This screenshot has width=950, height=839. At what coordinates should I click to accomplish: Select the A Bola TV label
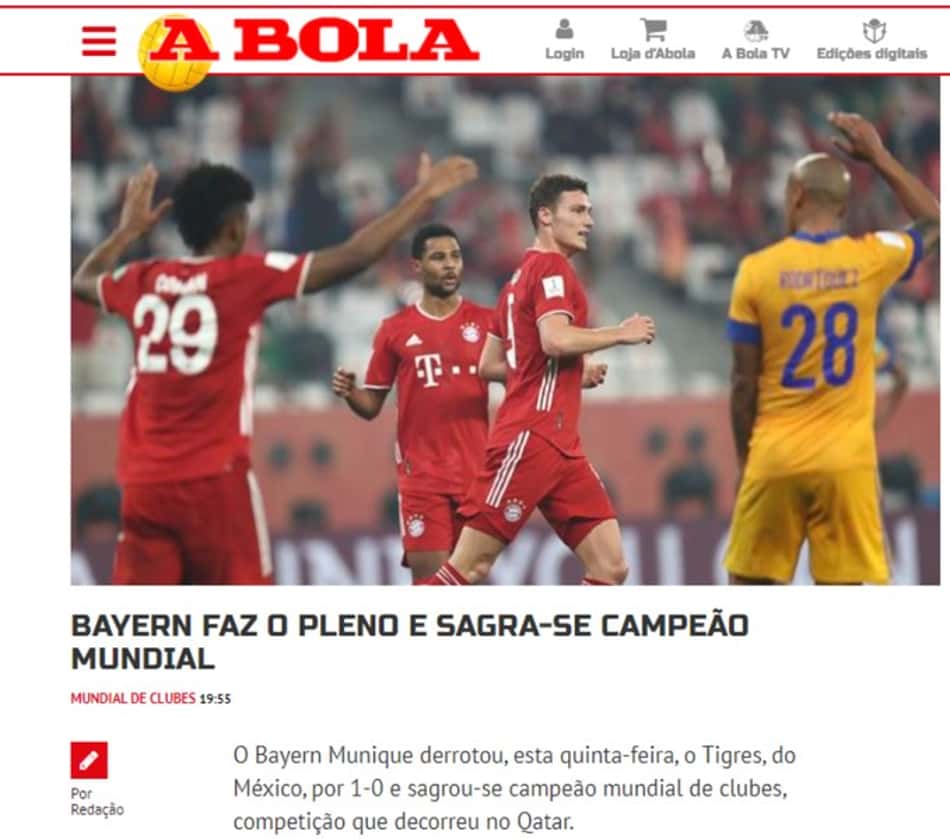[756, 53]
